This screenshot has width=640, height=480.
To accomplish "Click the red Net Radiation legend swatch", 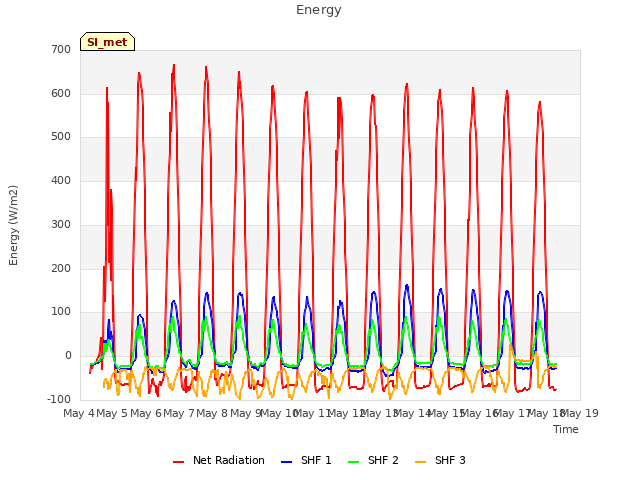I will pos(179,462).
